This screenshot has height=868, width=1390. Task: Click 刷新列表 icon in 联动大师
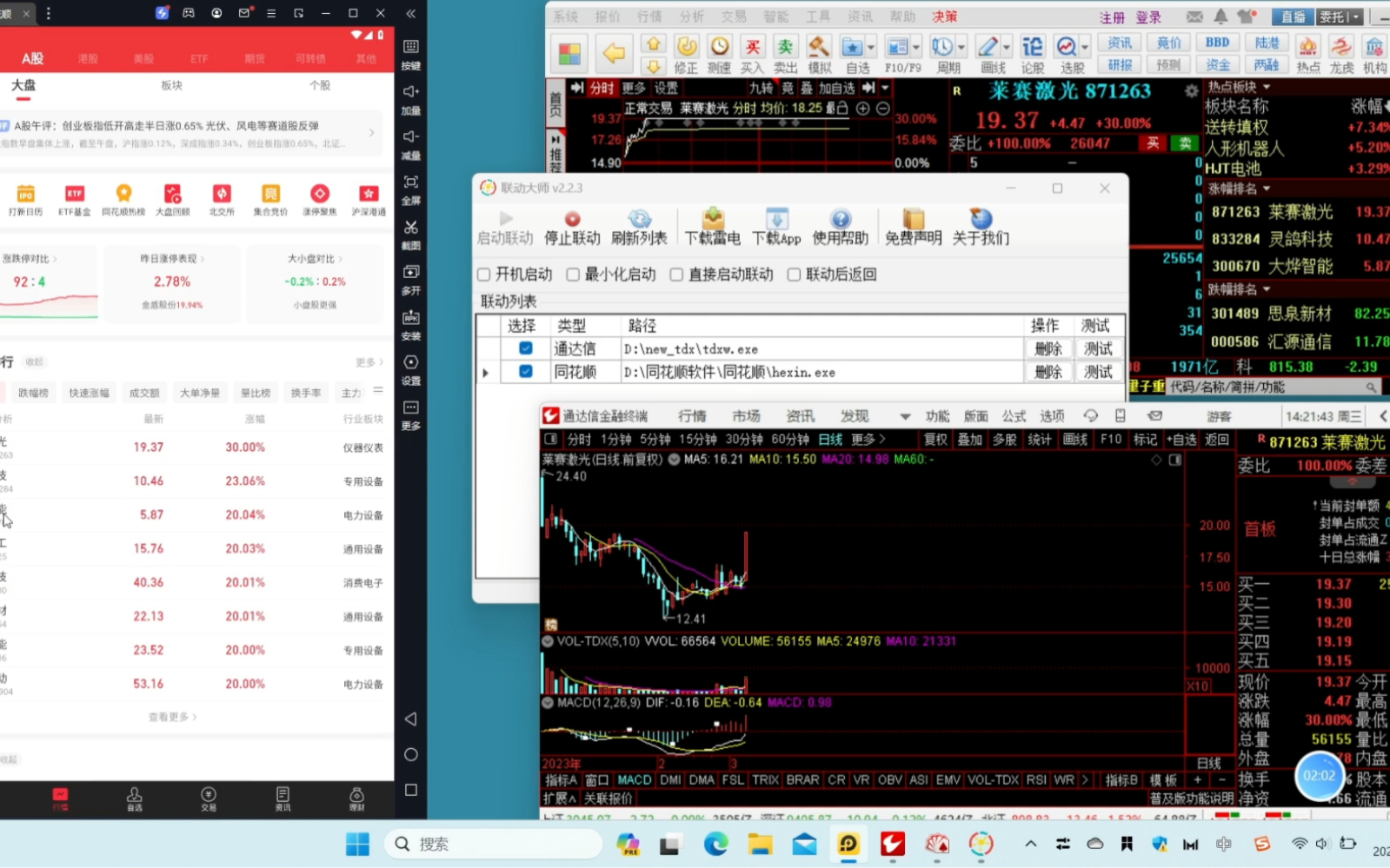click(639, 219)
